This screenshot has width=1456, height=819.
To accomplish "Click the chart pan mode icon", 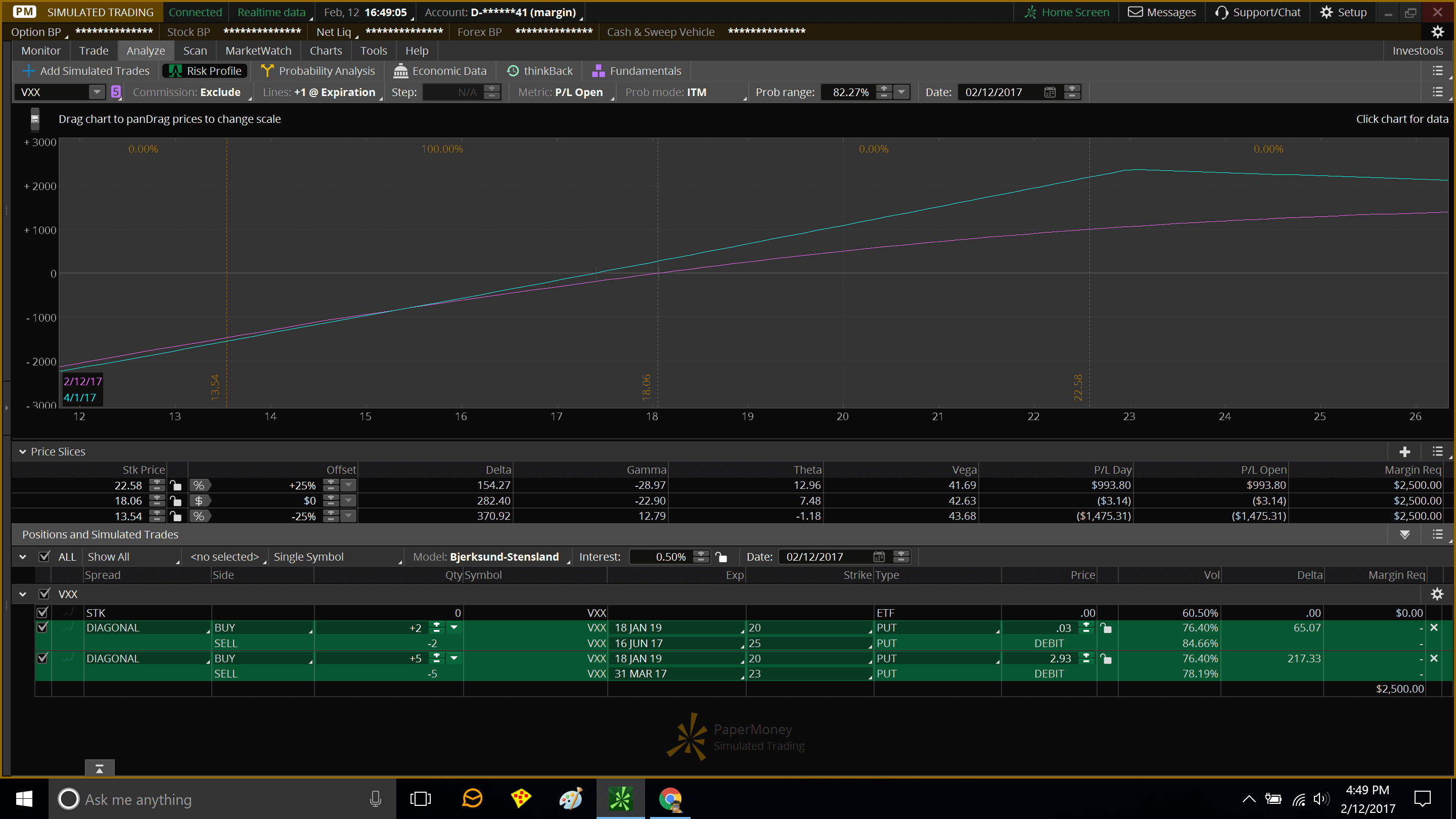I will click(34, 119).
